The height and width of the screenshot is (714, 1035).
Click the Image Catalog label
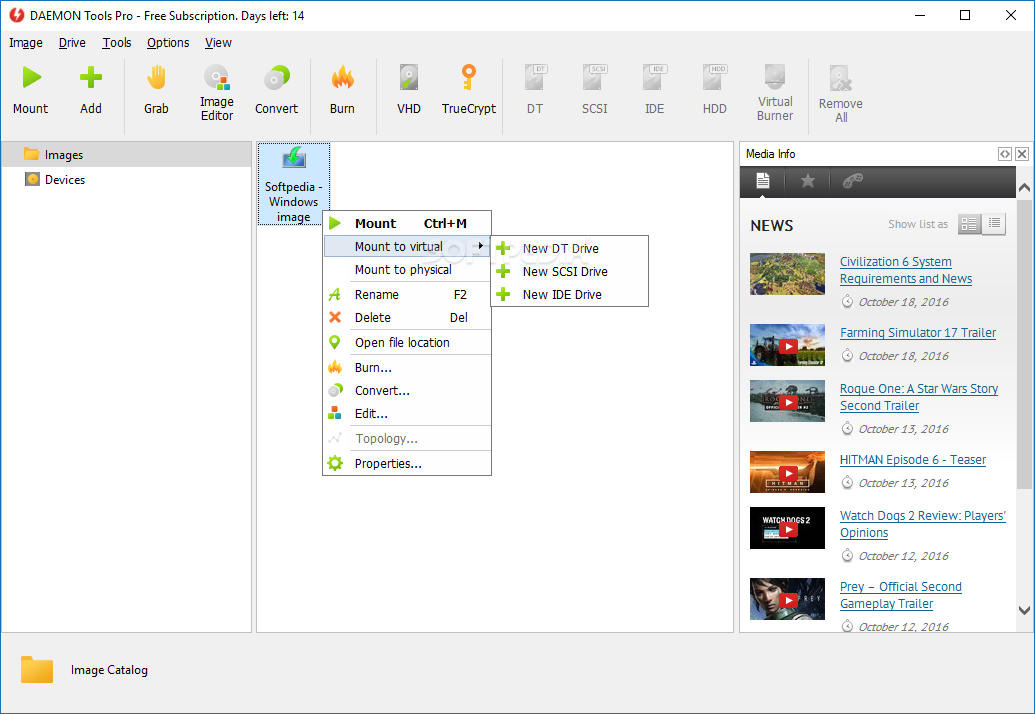[x=110, y=670]
